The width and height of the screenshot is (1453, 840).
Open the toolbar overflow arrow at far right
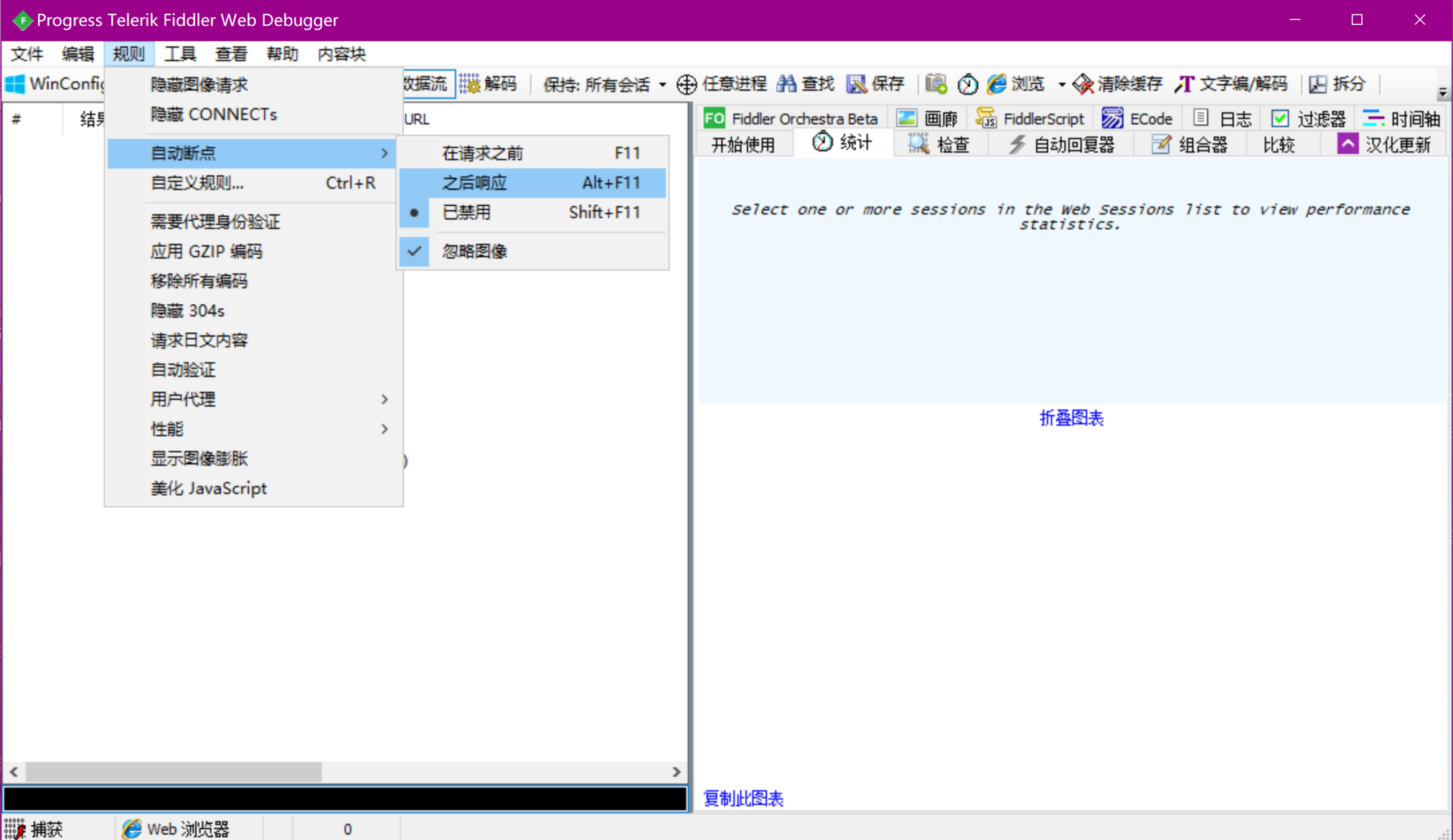(1442, 93)
